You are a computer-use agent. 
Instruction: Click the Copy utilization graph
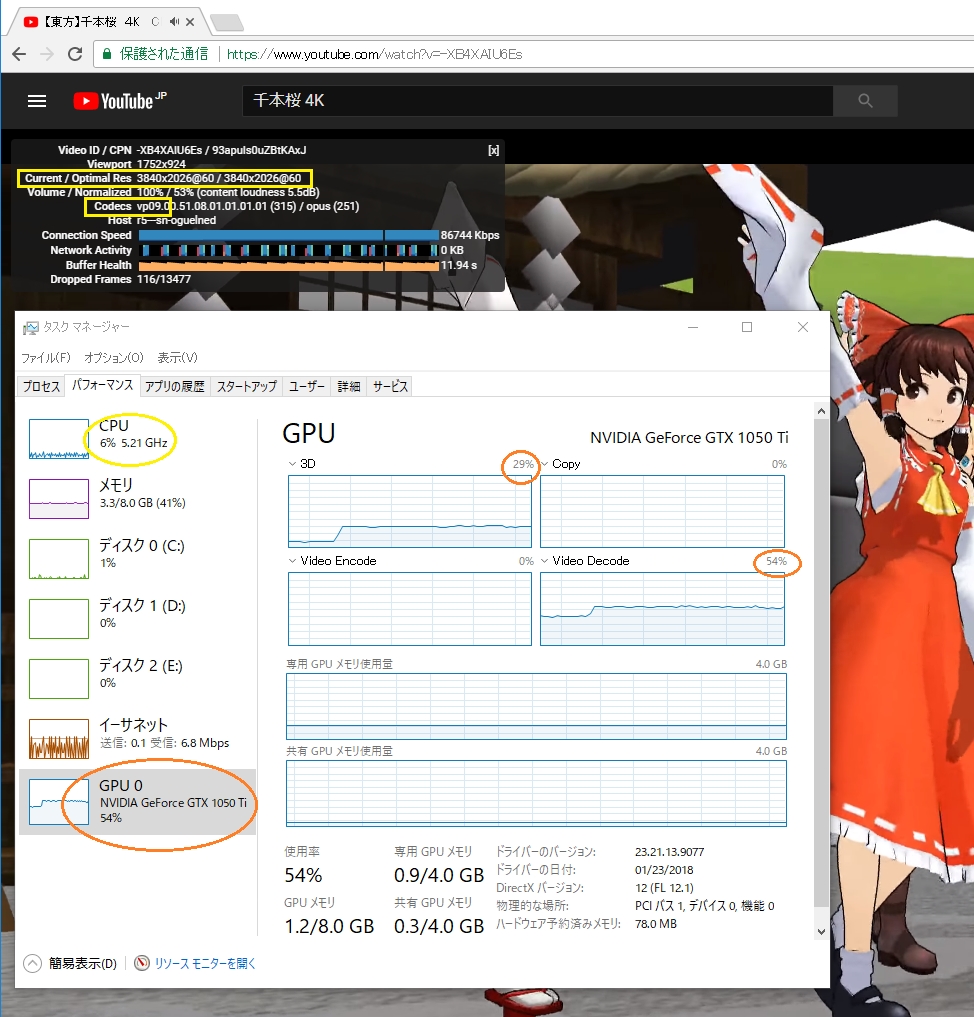[662, 511]
